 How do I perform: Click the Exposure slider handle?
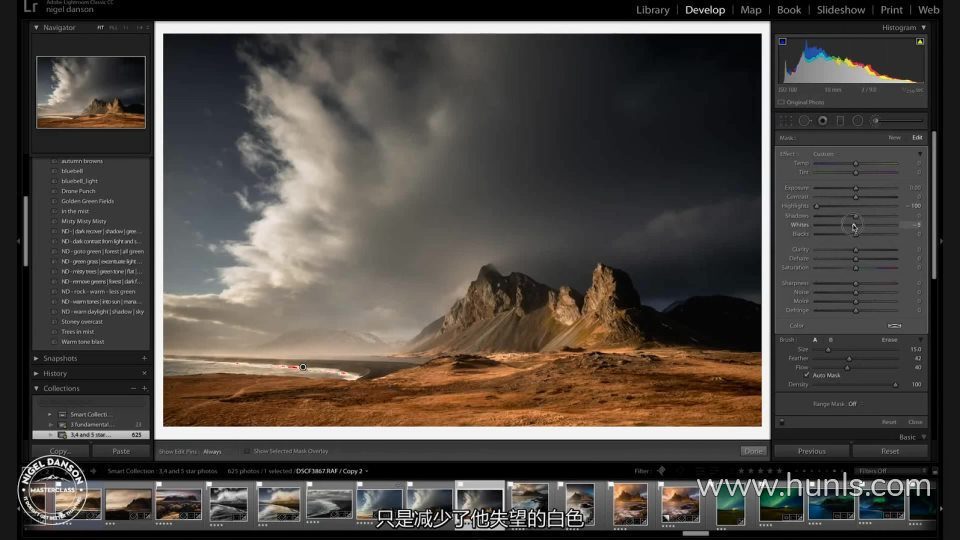click(x=856, y=188)
